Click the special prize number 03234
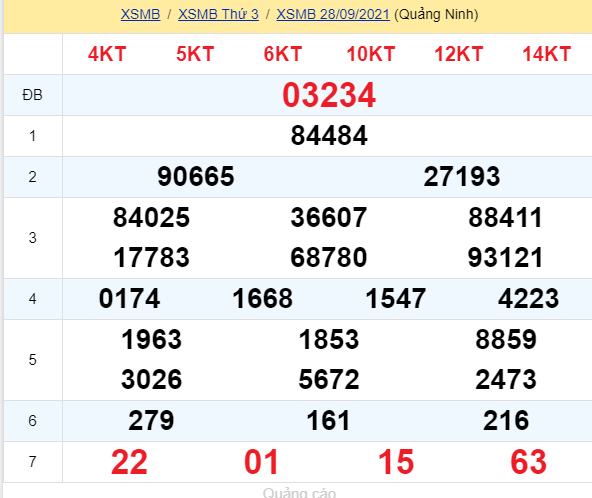 point(329,95)
